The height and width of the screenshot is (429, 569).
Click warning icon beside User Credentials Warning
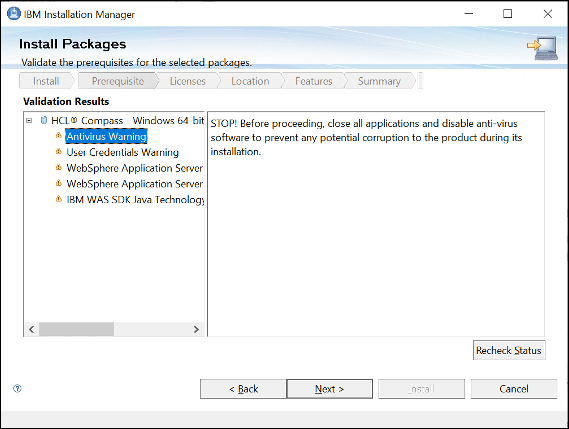coord(58,152)
